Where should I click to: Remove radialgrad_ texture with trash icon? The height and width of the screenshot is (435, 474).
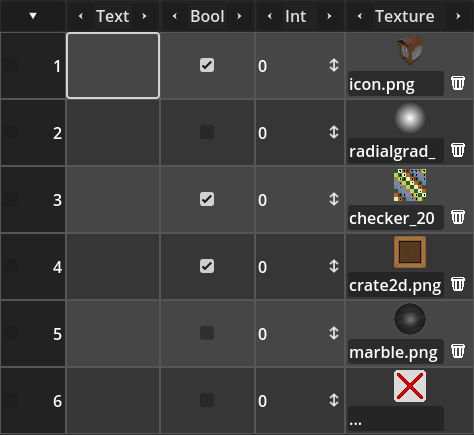click(458, 150)
